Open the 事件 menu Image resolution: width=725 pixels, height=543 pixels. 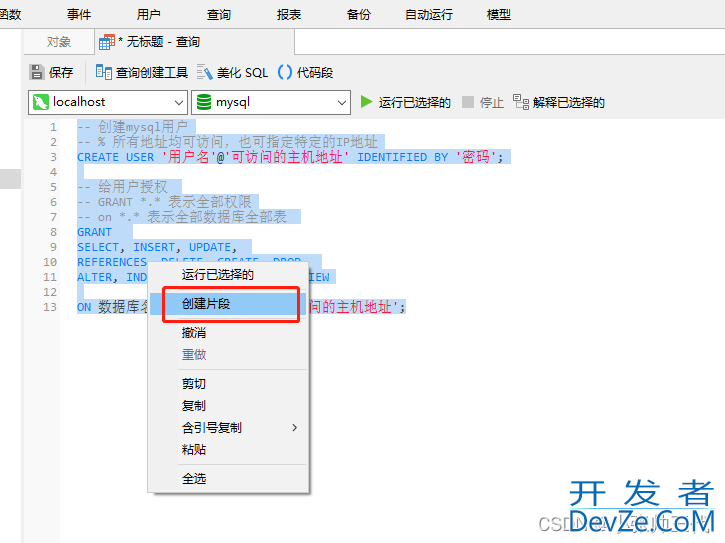[79, 15]
